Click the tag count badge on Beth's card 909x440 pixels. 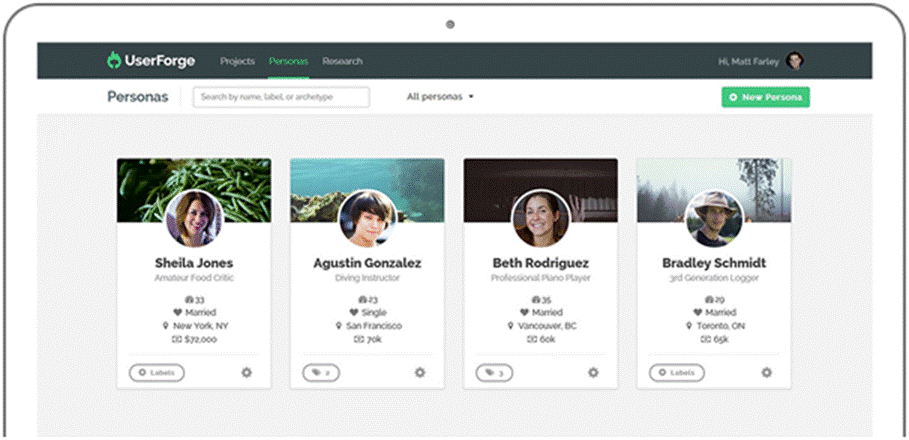[494, 373]
